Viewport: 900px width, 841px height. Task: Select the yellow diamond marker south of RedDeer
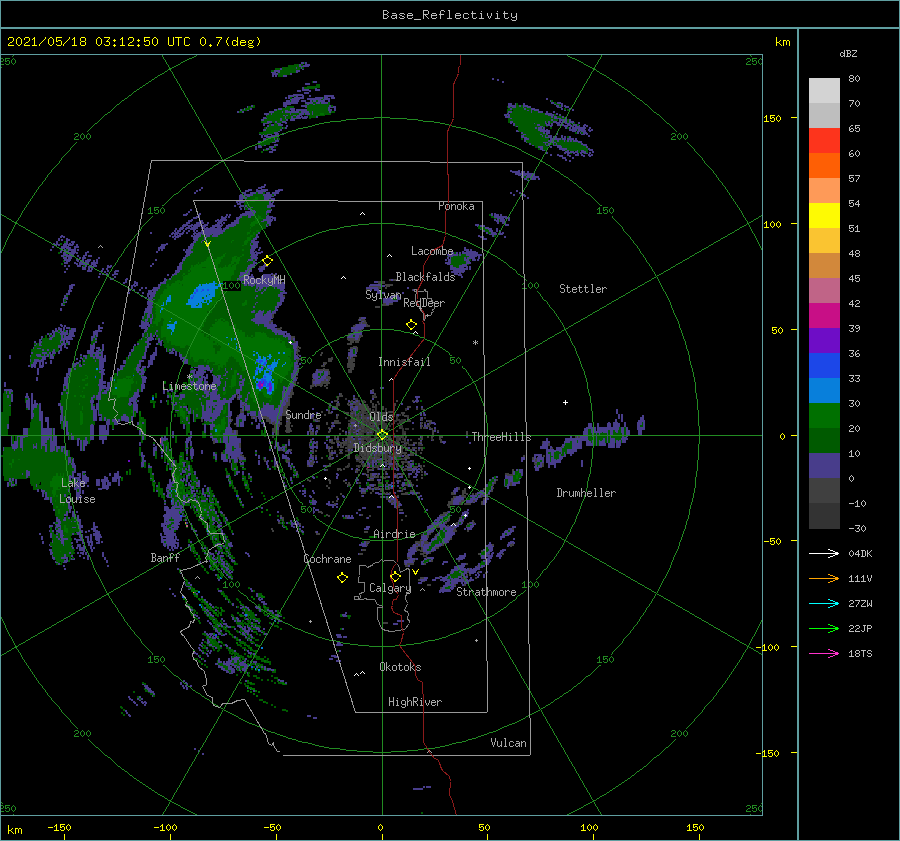(x=411, y=325)
